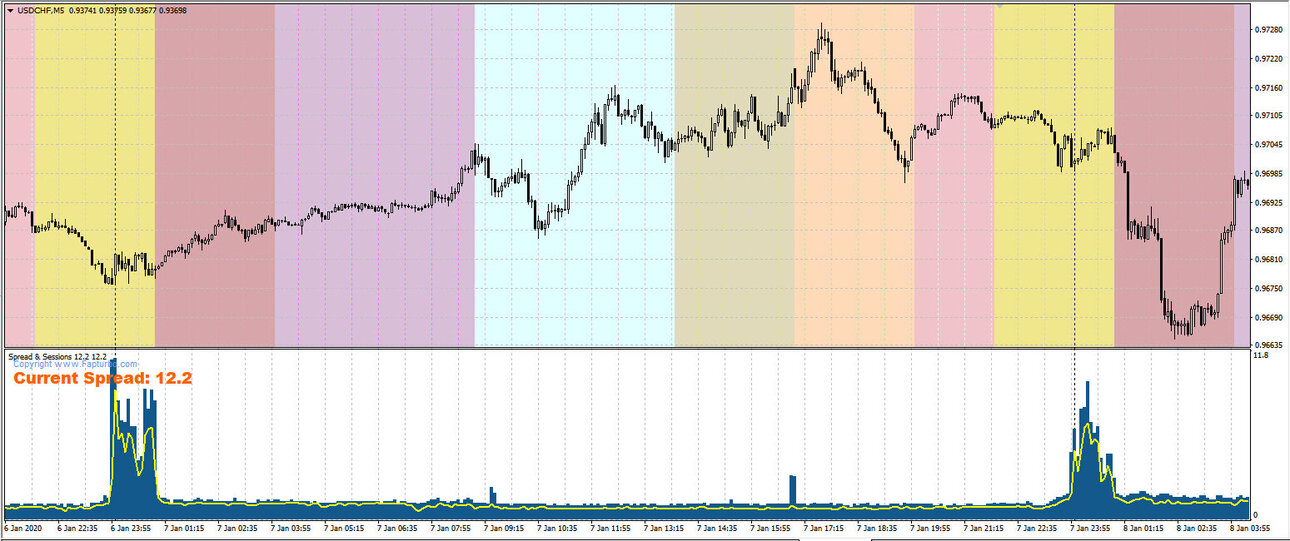Click the 7 Jan 17:15 time label
Viewport: 1290px width, 541px height.
point(822,527)
